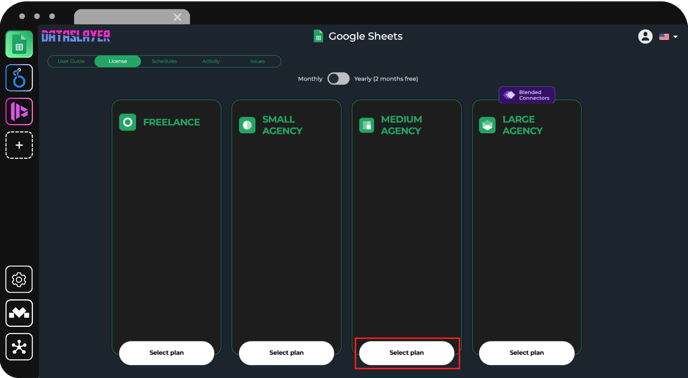This screenshot has height=378, width=688.
Task: Select plan for Medium Agency
Action: (x=407, y=353)
